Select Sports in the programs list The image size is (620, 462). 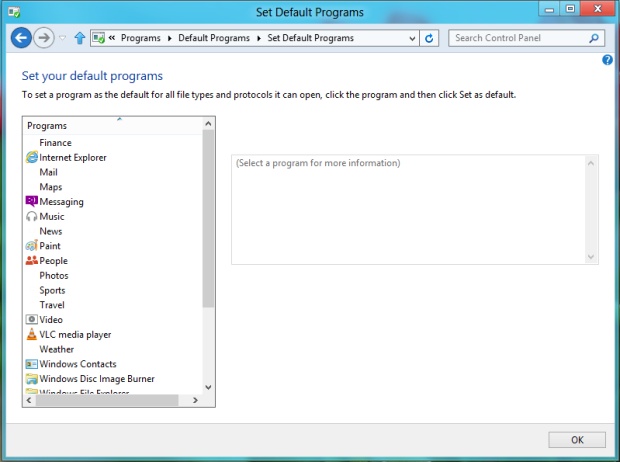pos(52,290)
